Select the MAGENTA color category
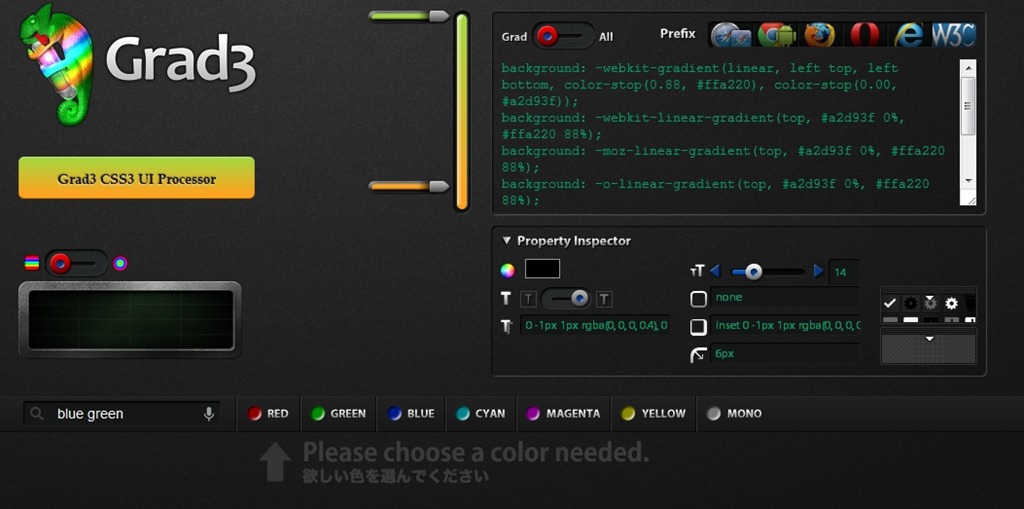This screenshot has height=509, width=1024. pyautogui.click(x=563, y=414)
